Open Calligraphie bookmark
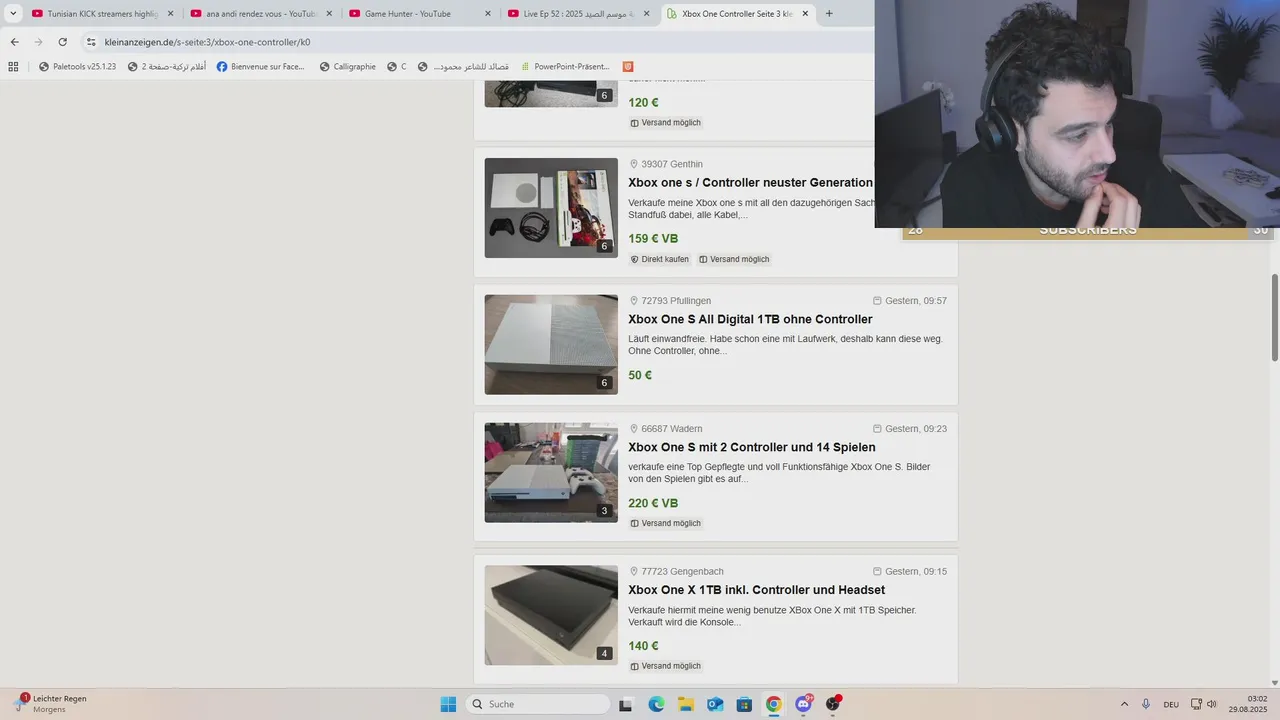This screenshot has height=720, width=1280. 347,67
